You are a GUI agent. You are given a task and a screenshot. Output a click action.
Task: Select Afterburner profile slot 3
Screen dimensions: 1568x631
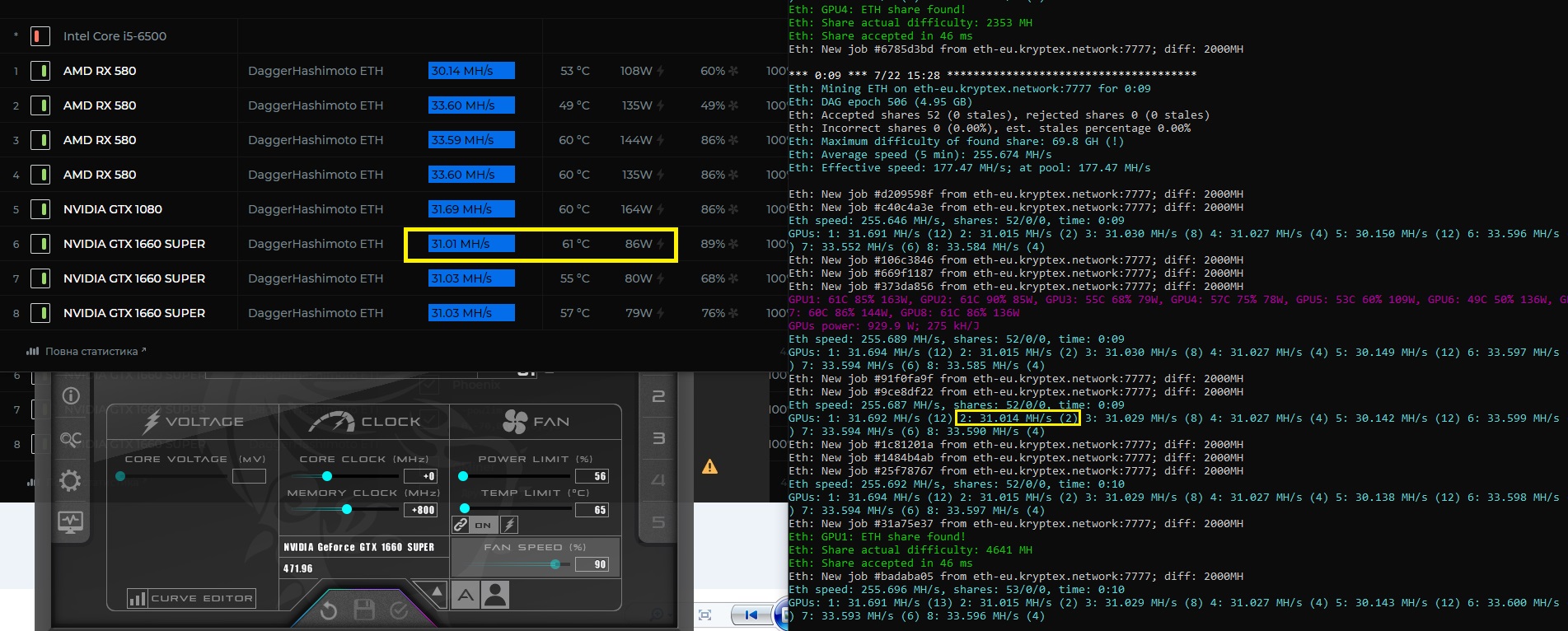(x=658, y=438)
